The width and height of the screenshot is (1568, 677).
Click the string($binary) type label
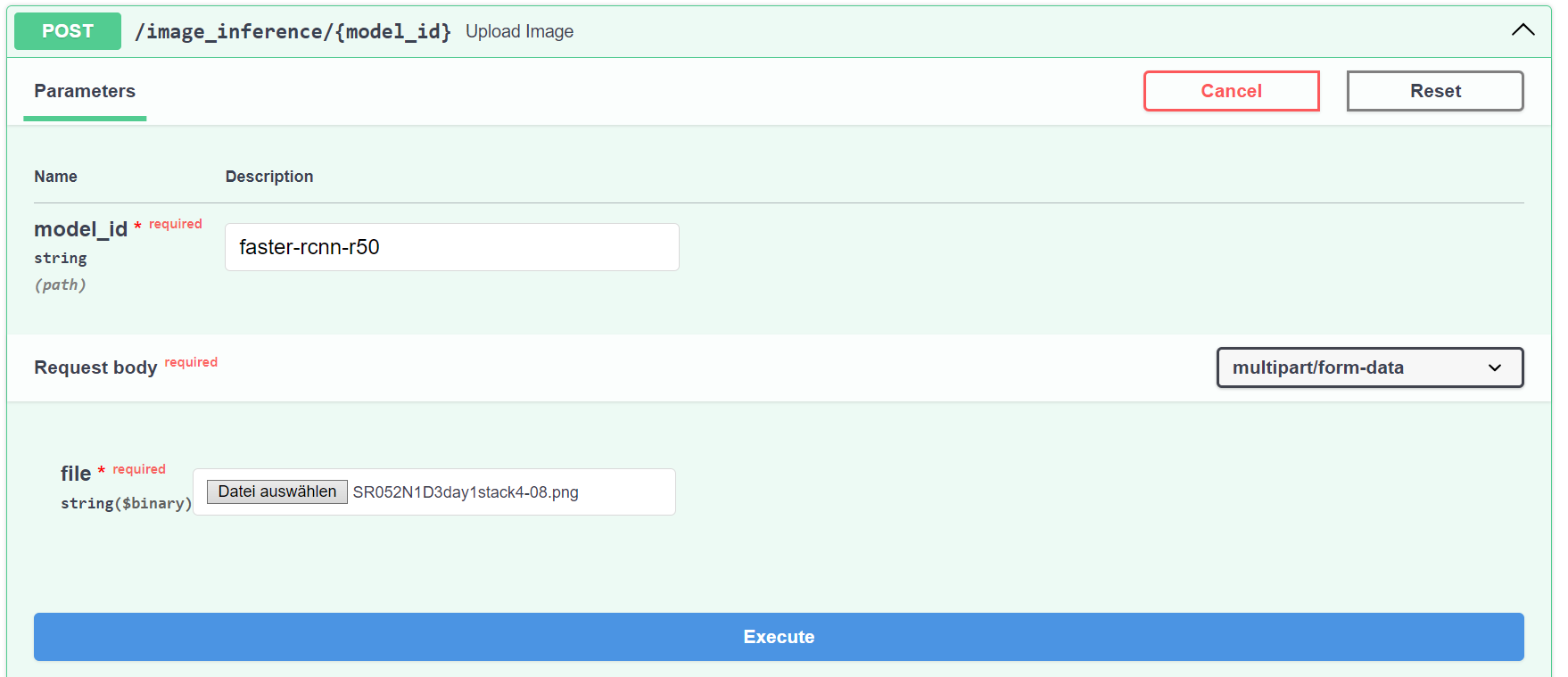[x=126, y=503]
